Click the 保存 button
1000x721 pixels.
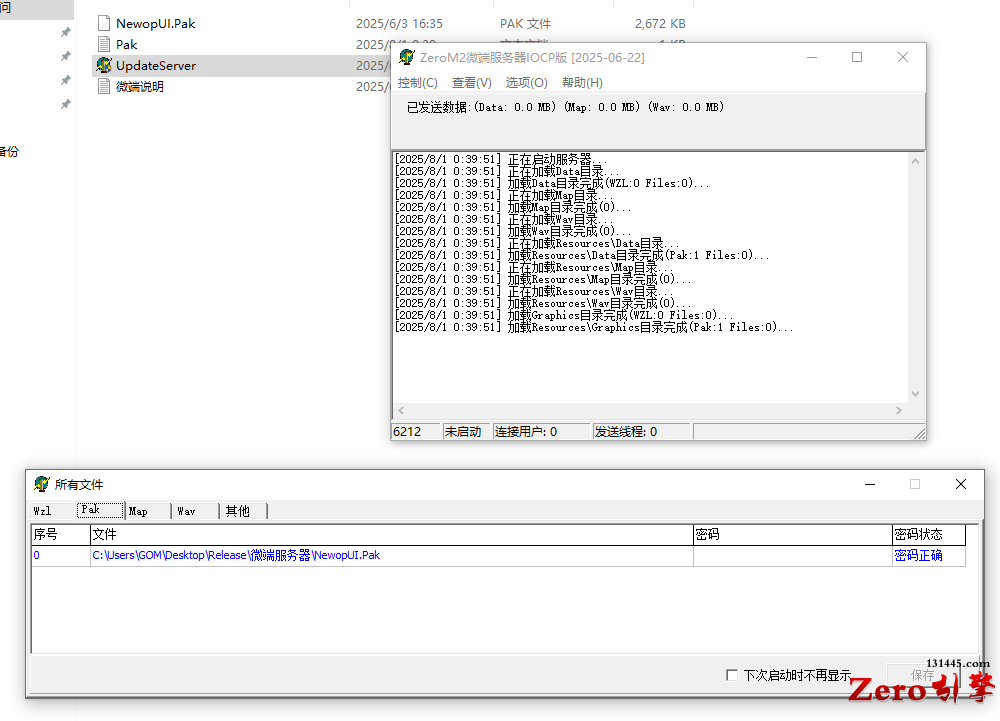pyautogui.click(x=923, y=675)
